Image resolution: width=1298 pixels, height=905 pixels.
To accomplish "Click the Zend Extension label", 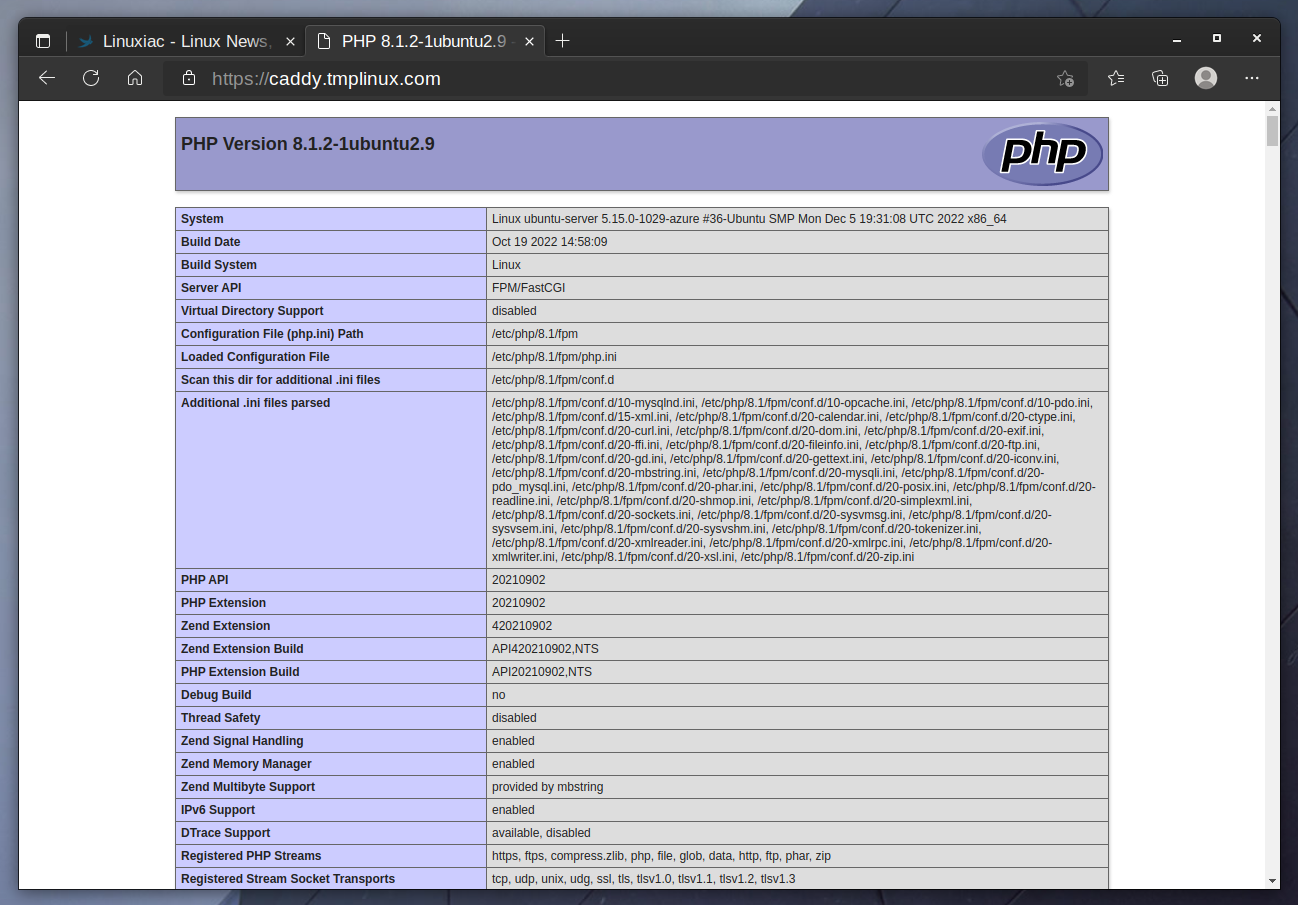I will coord(226,626).
